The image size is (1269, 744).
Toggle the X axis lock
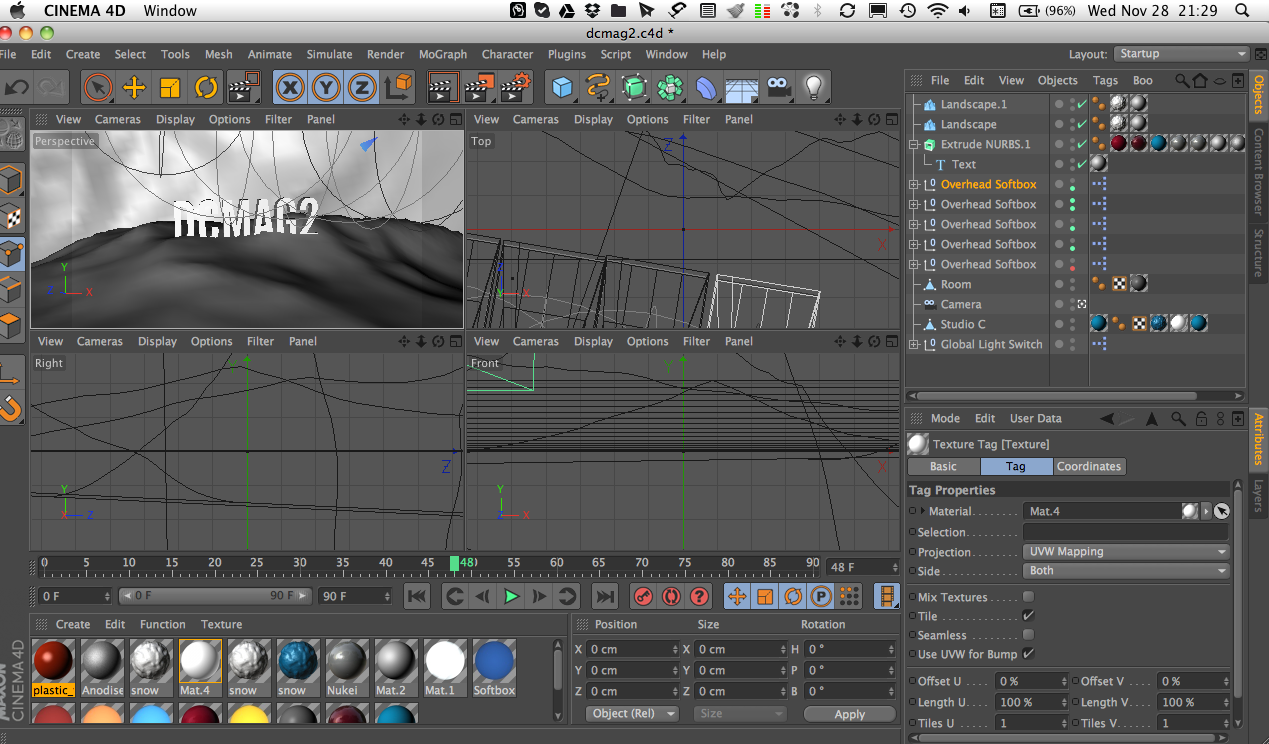point(290,88)
